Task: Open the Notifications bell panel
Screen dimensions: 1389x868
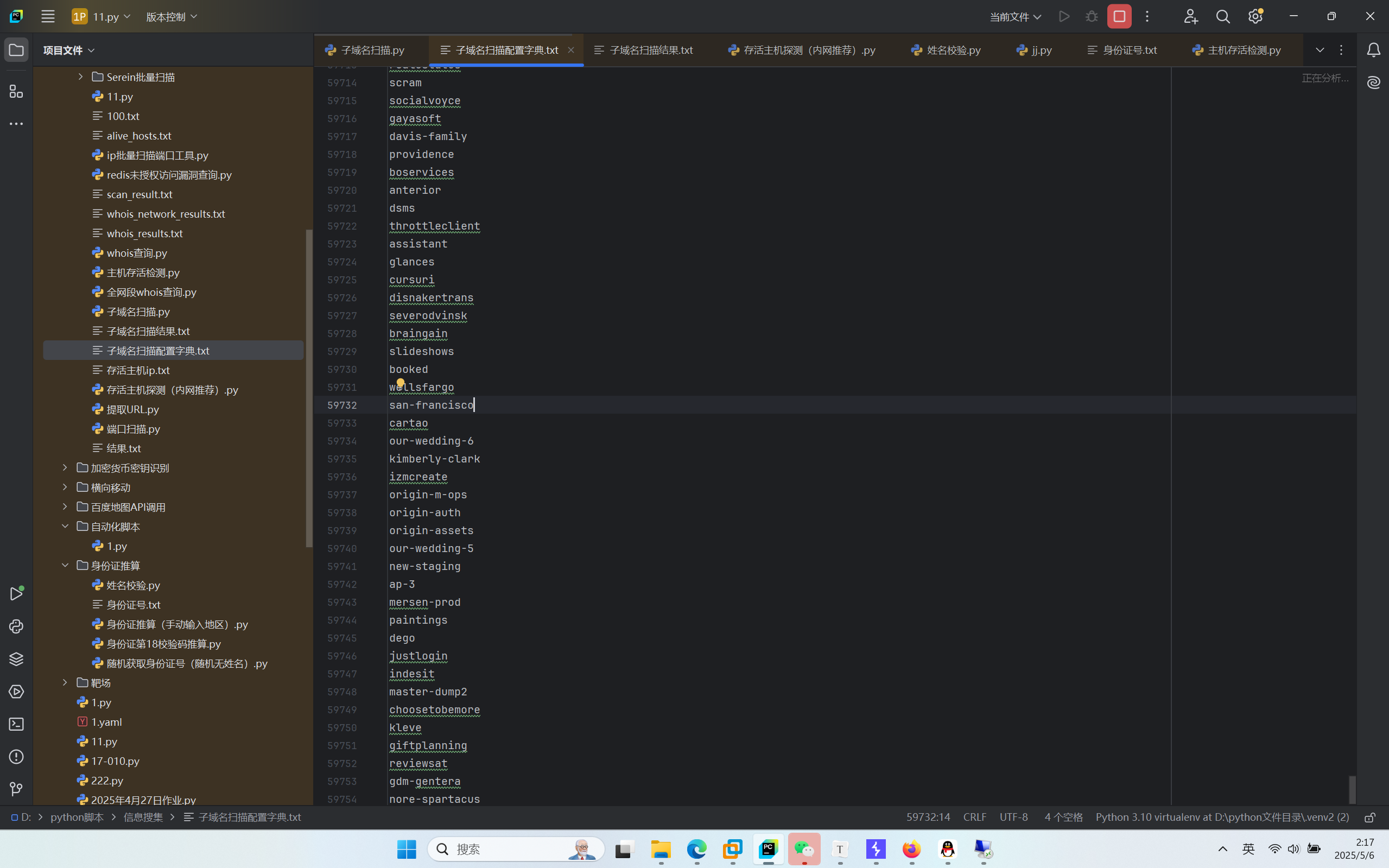Action: [x=1373, y=50]
